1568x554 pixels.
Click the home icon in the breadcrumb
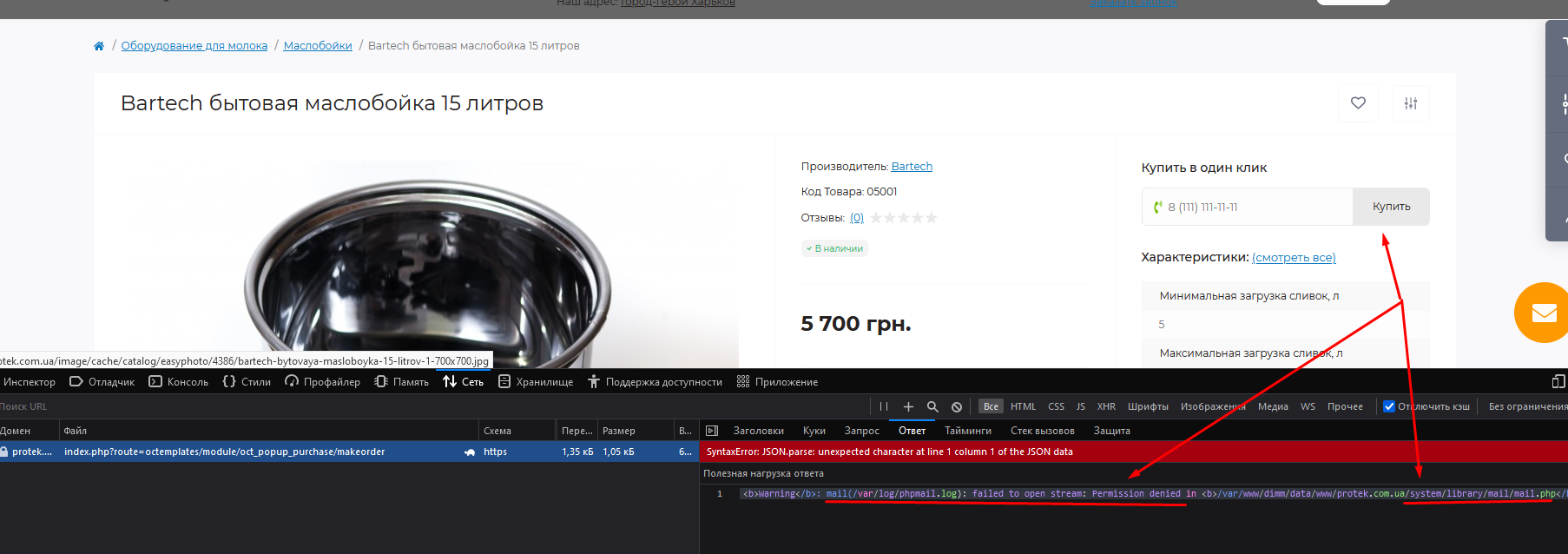99,46
